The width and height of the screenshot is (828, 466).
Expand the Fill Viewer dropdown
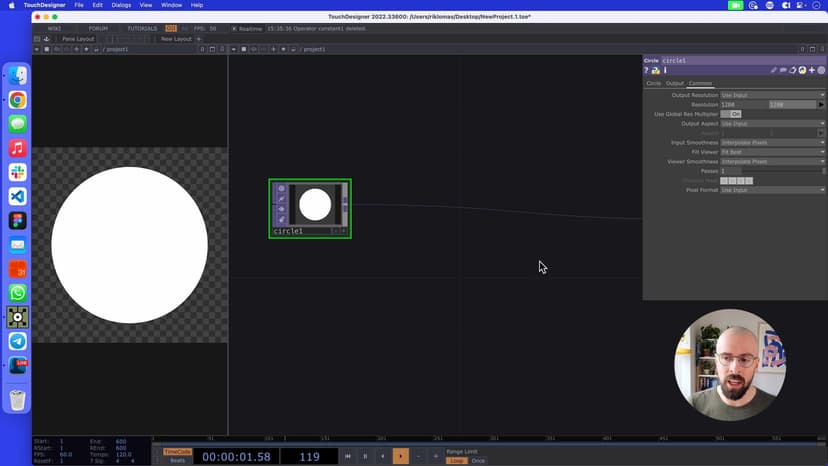point(772,152)
